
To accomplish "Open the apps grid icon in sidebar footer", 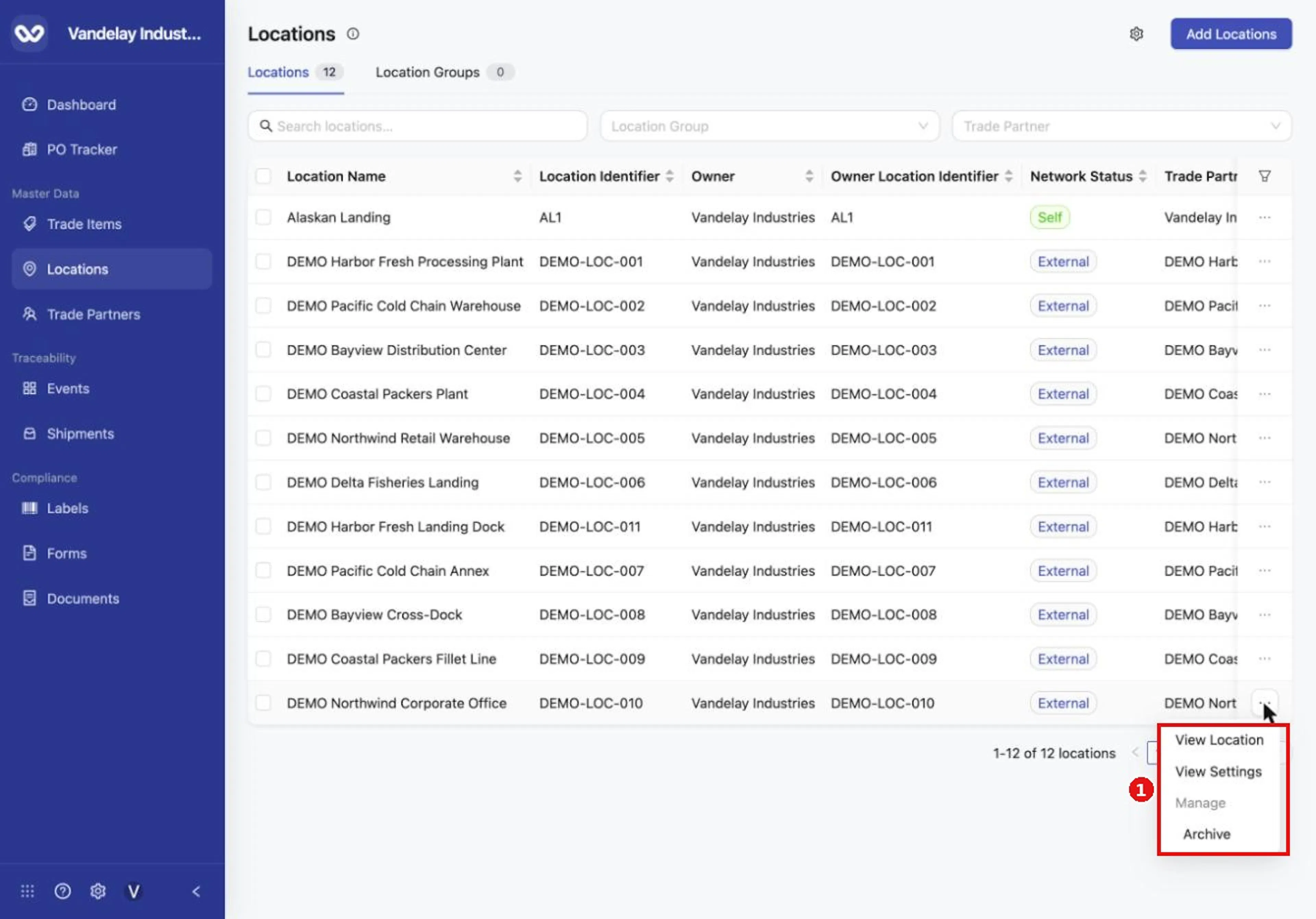I will point(27,891).
